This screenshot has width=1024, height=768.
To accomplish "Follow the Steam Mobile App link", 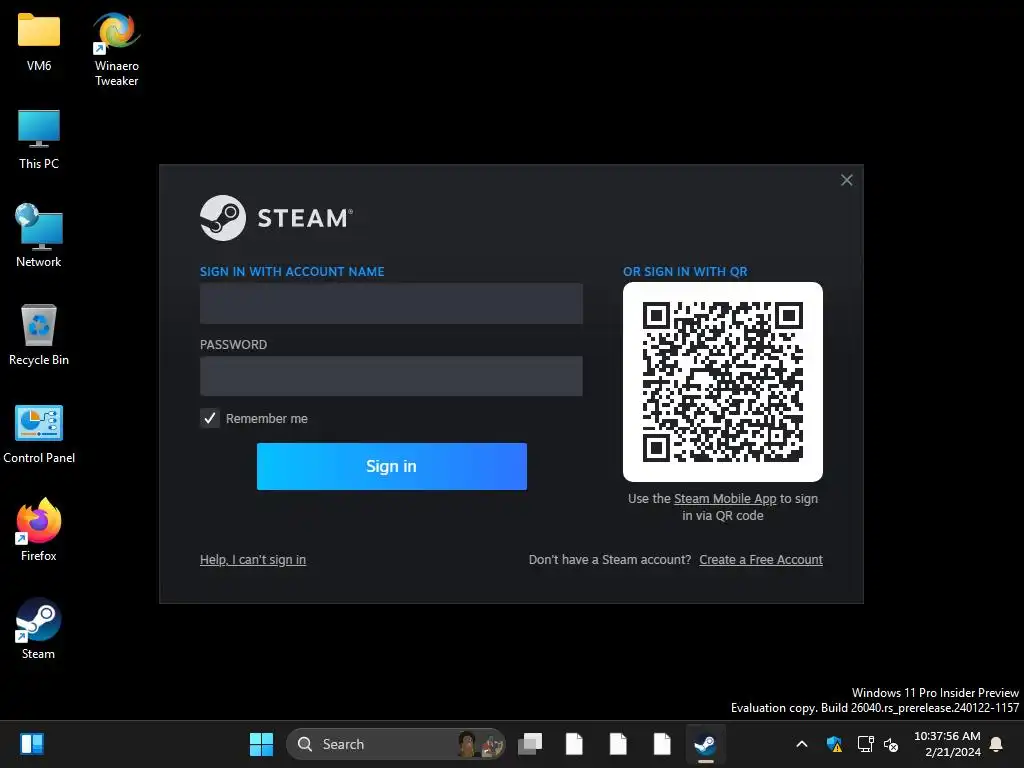I will (x=725, y=499).
